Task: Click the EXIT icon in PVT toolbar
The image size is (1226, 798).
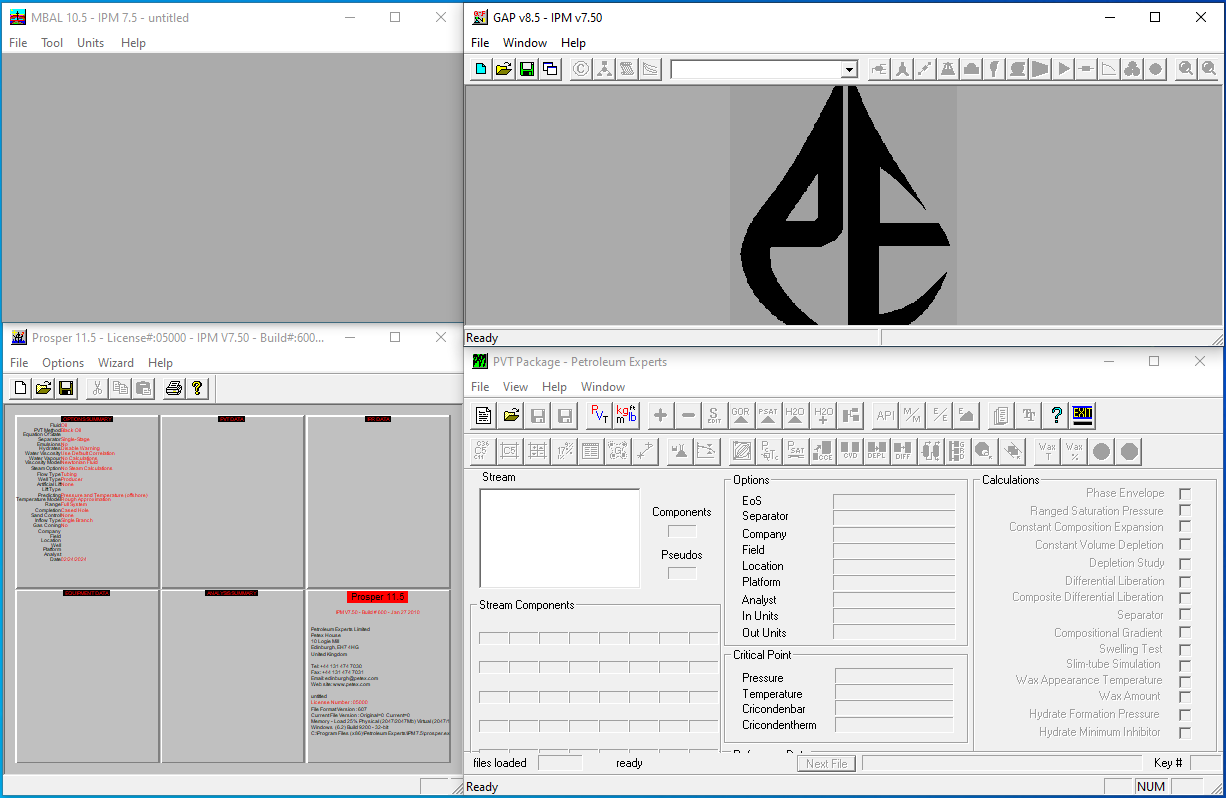Action: 1082,415
